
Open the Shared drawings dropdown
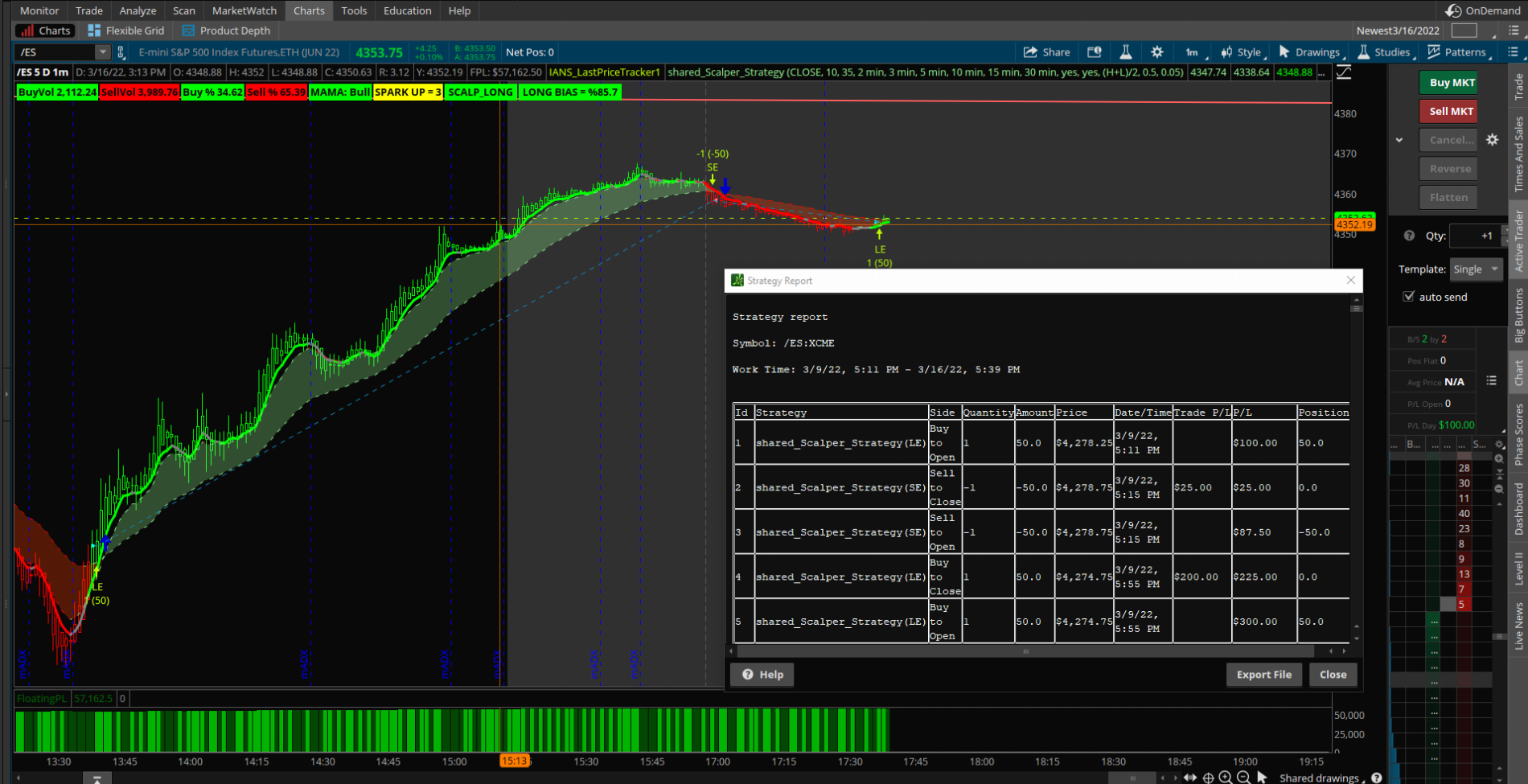pyautogui.click(x=1322, y=778)
